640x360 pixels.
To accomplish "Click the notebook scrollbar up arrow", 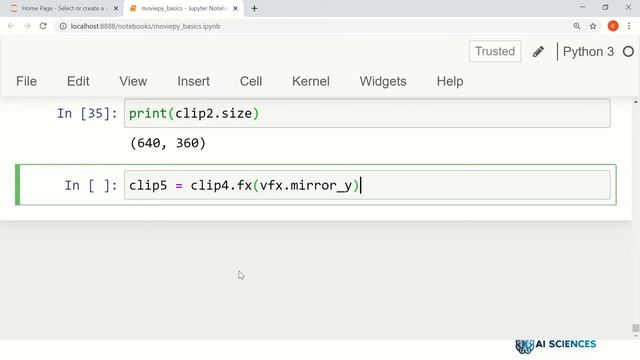I will pos(636,101).
